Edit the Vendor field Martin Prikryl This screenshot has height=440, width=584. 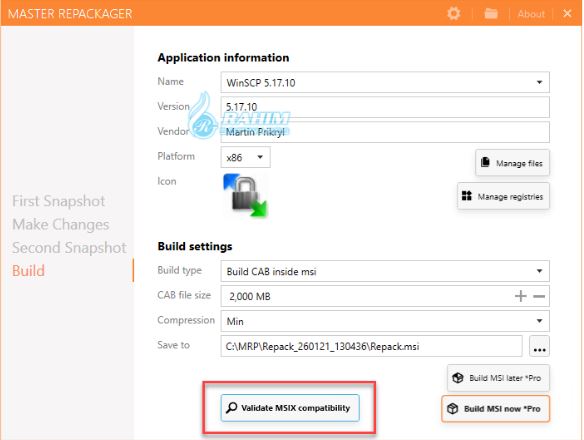click(x=385, y=132)
